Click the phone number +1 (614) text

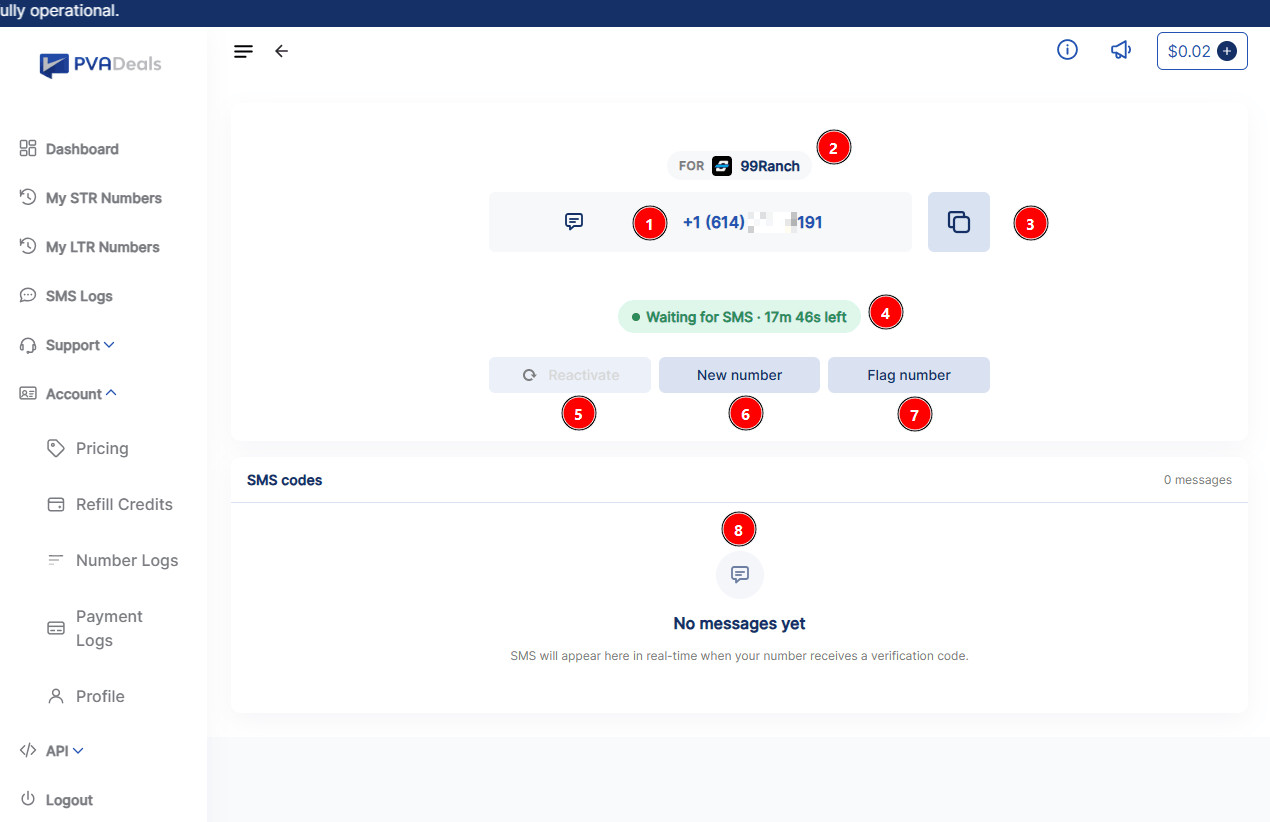click(x=752, y=222)
